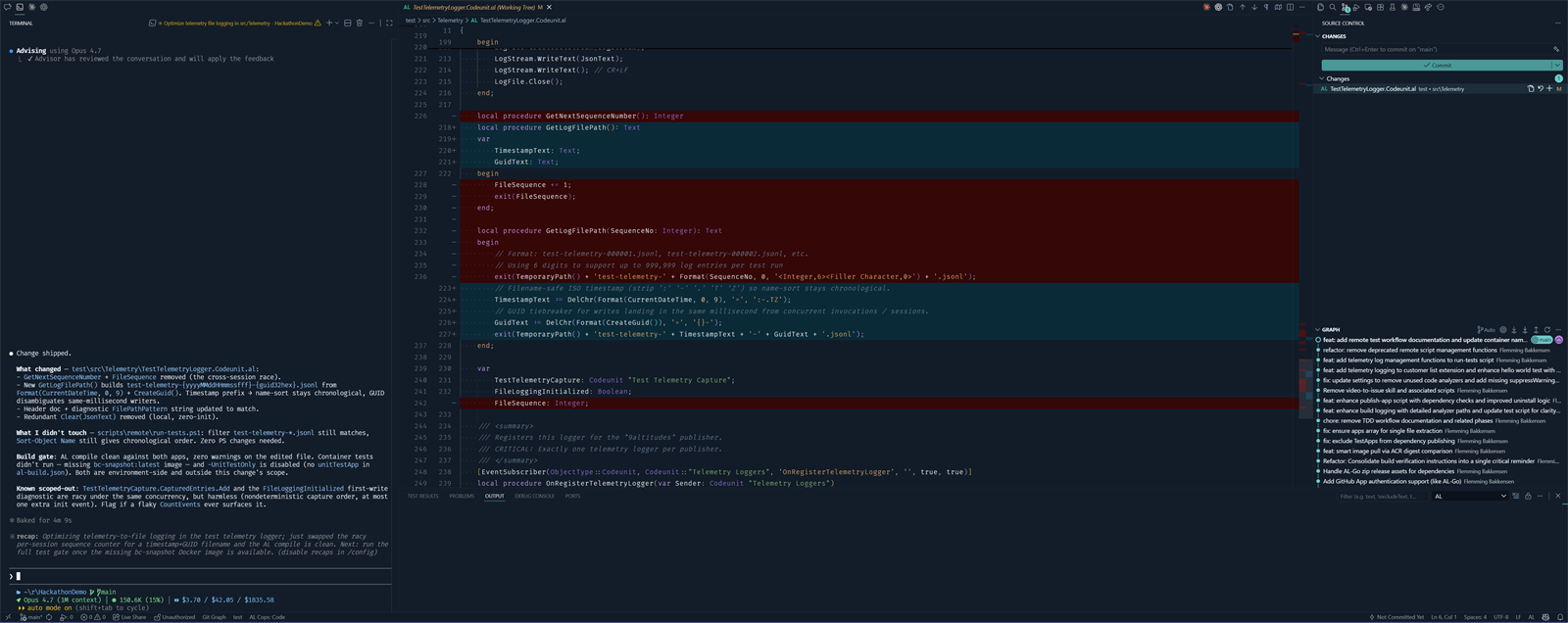Click the terminal icon in left top bar

(20, 7)
